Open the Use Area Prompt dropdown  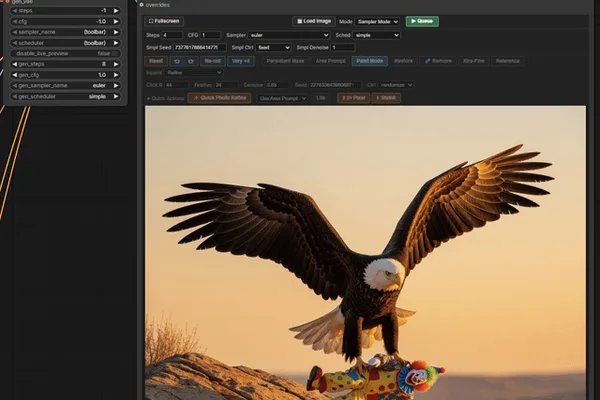282,98
